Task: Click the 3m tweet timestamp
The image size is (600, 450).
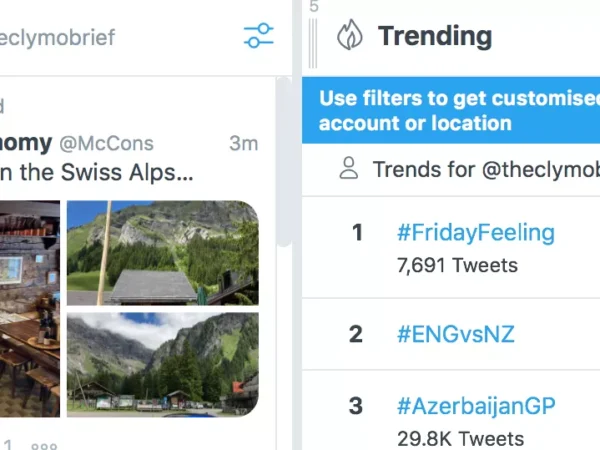Action: coord(243,143)
